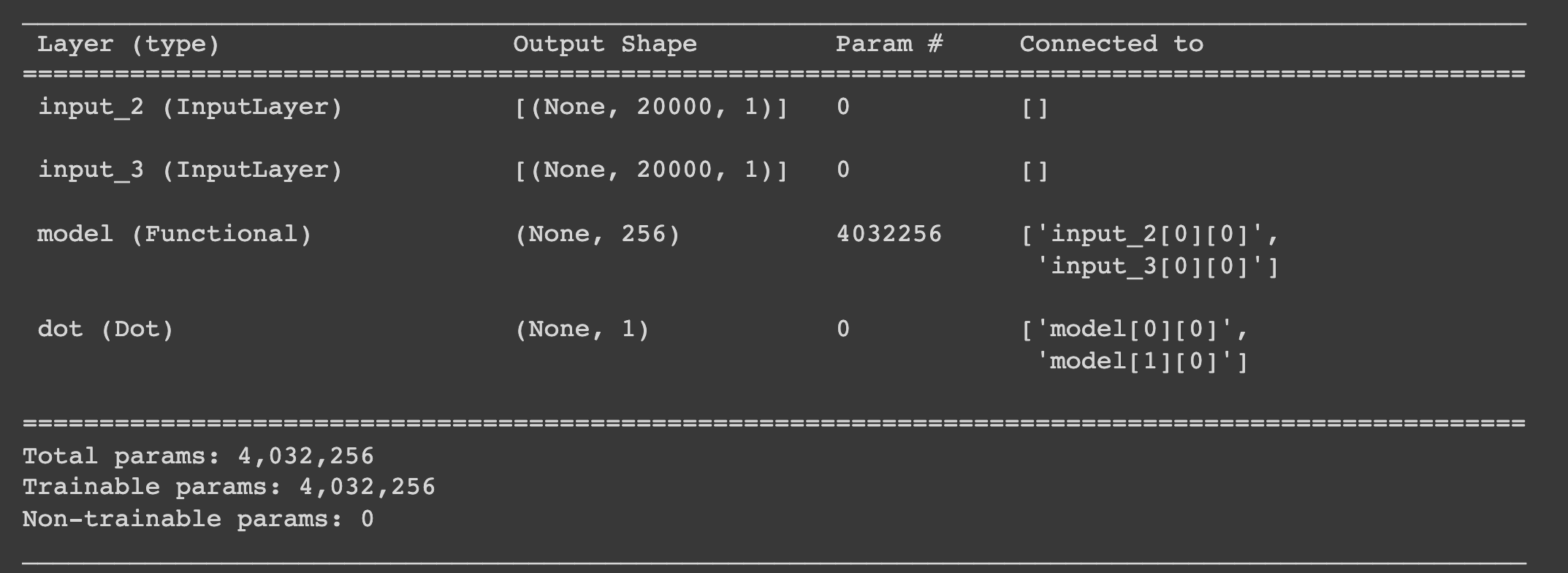Click the 'model[0][0]' connection text

click(1135, 330)
